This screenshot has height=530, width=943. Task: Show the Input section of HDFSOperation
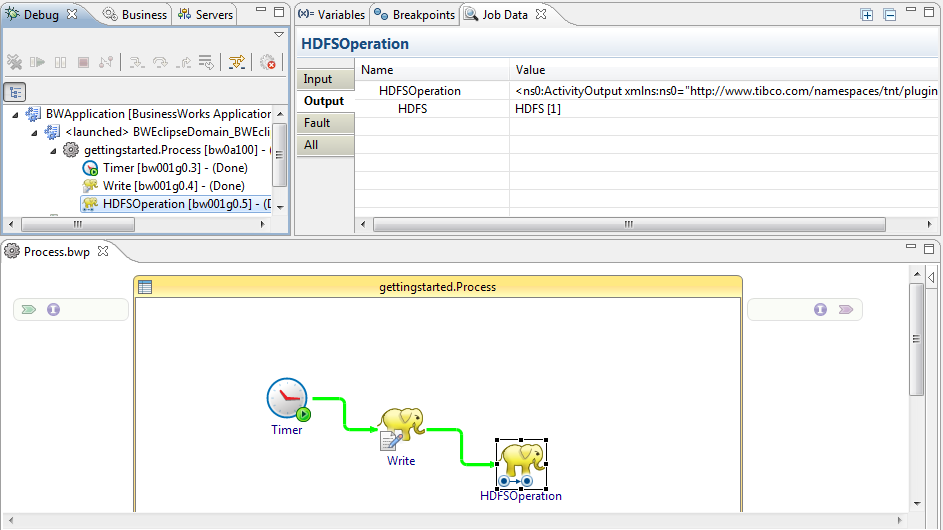(318, 79)
